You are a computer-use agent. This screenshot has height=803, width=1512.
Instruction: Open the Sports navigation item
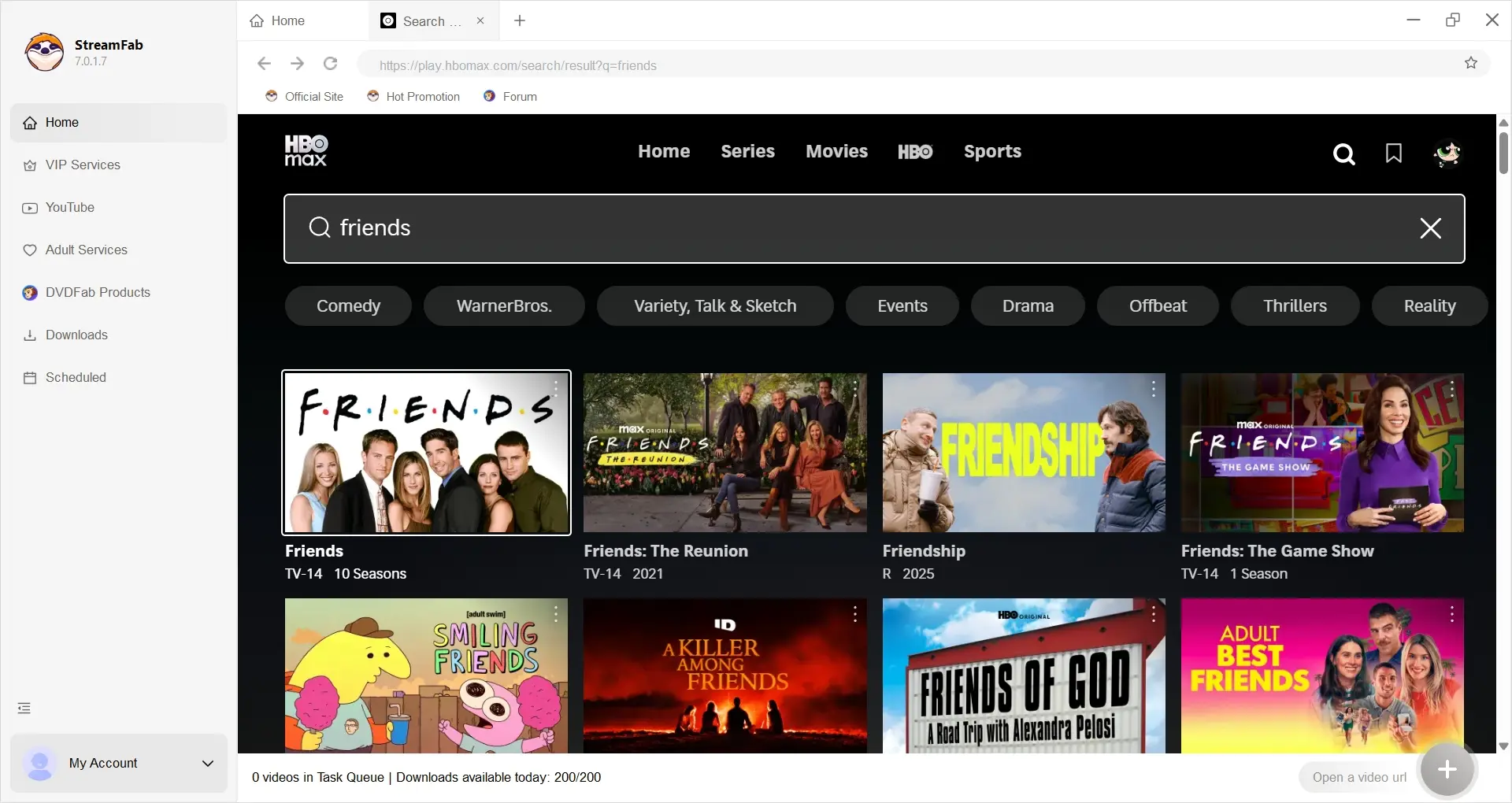pyautogui.click(x=992, y=151)
